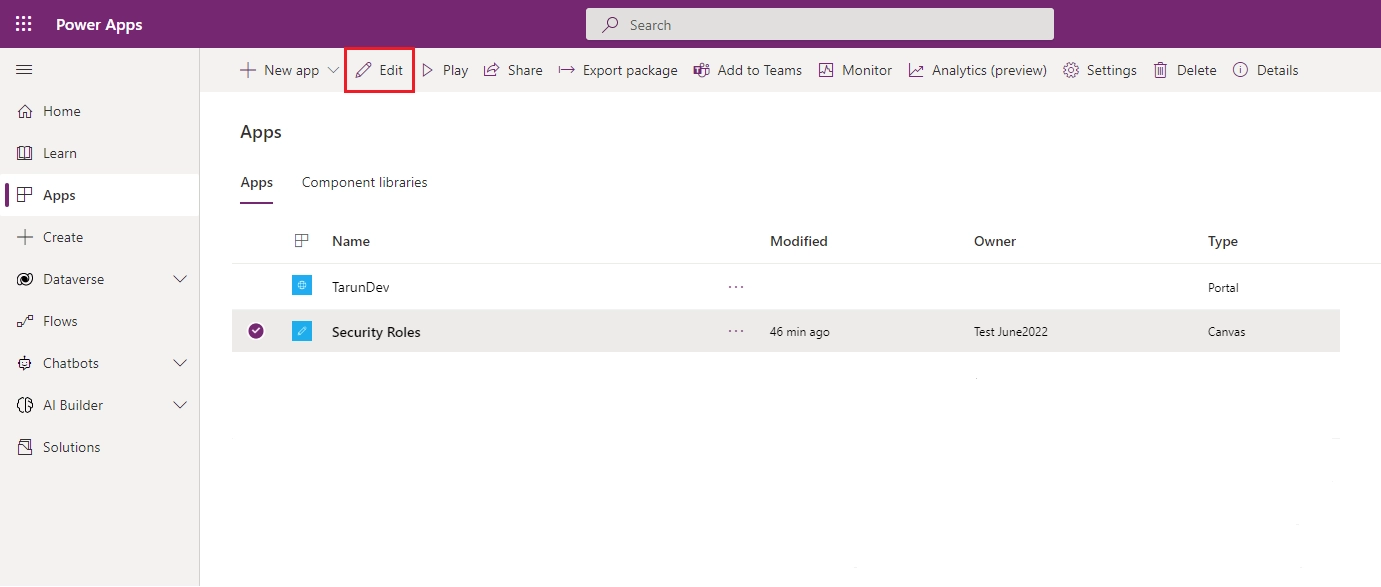Open more options for Security Roles
1381x587 pixels.
736,331
